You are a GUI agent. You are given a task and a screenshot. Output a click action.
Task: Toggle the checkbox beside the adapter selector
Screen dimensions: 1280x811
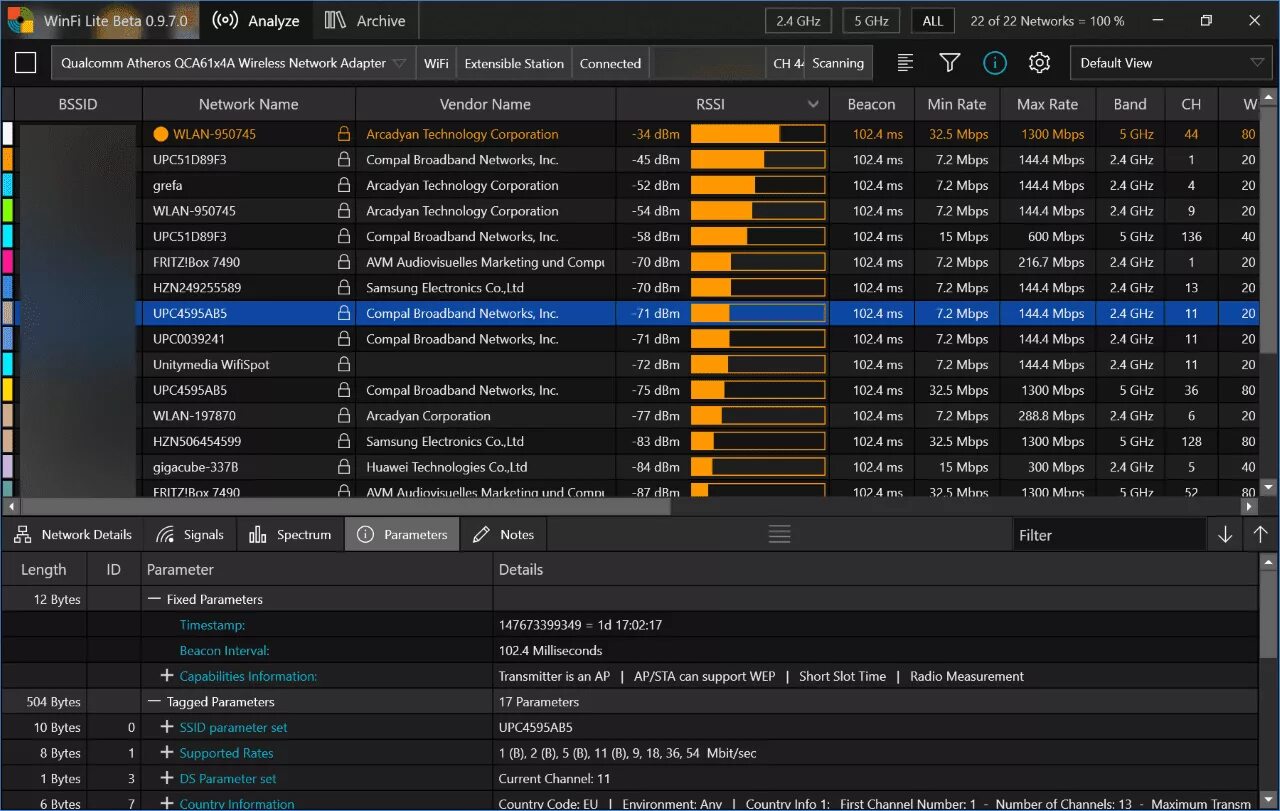[x=26, y=63]
